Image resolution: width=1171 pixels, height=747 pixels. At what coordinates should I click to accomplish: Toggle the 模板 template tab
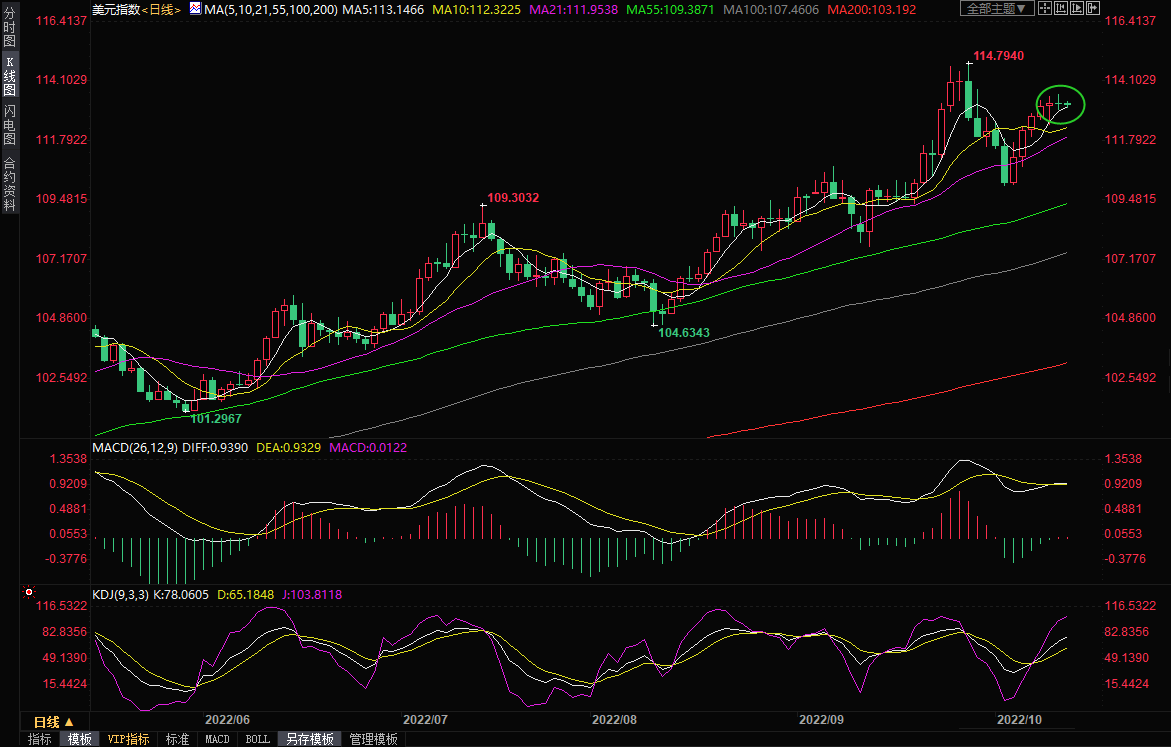80,739
